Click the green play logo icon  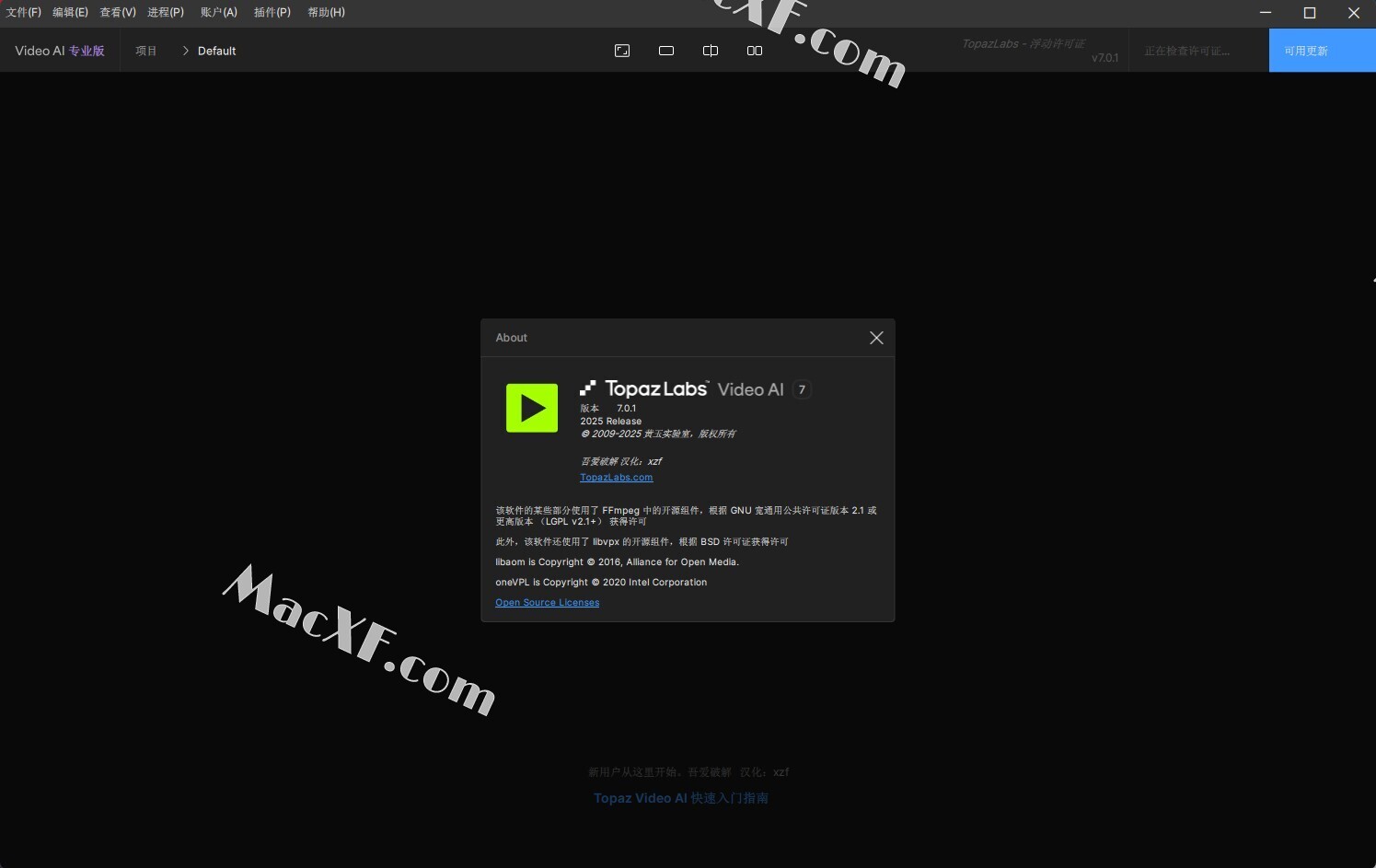532,408
